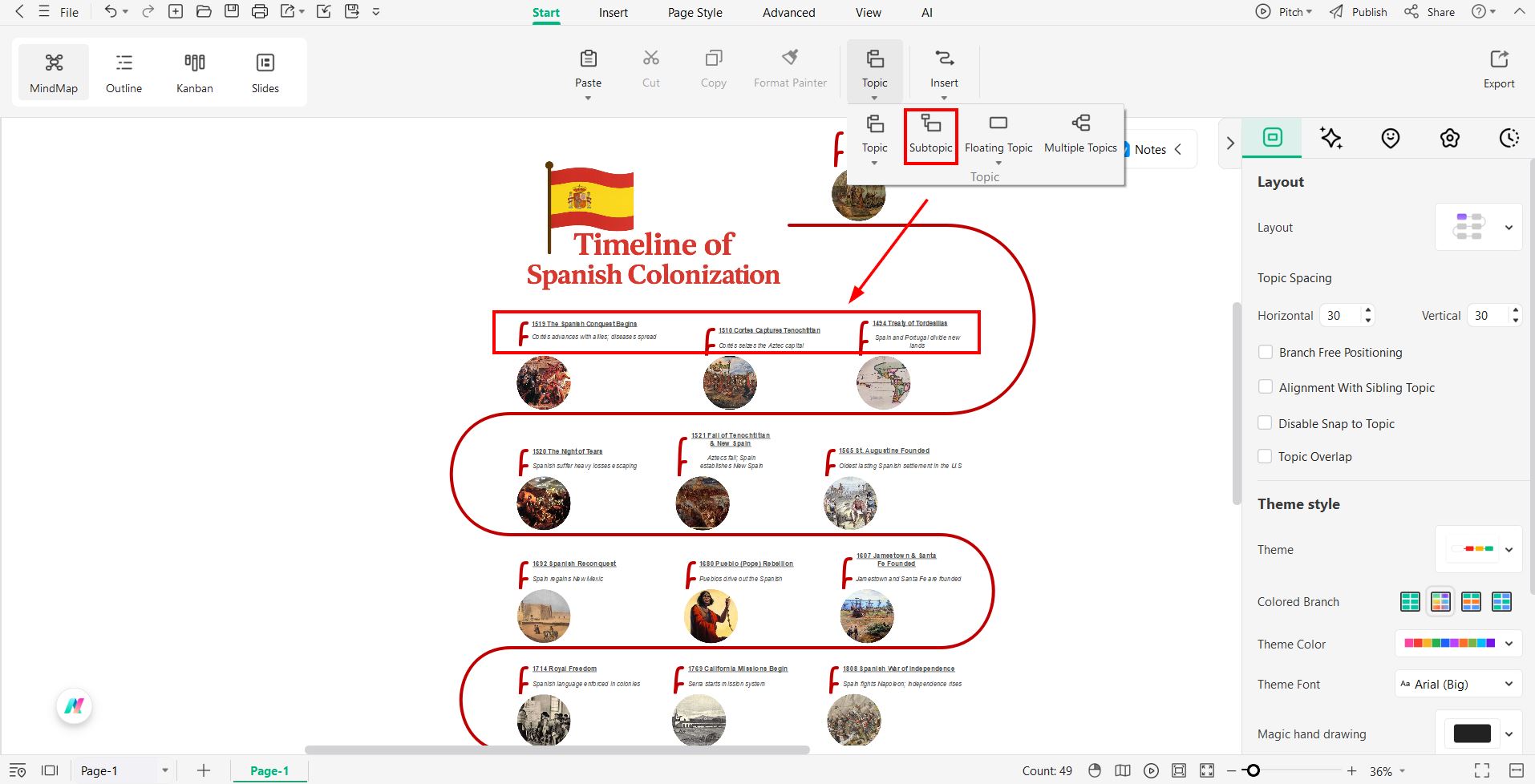This screenshot has height=784, width=1535.
Task: Click the Slides view icon
Action: pyautogui.click(x=265, y=71)
